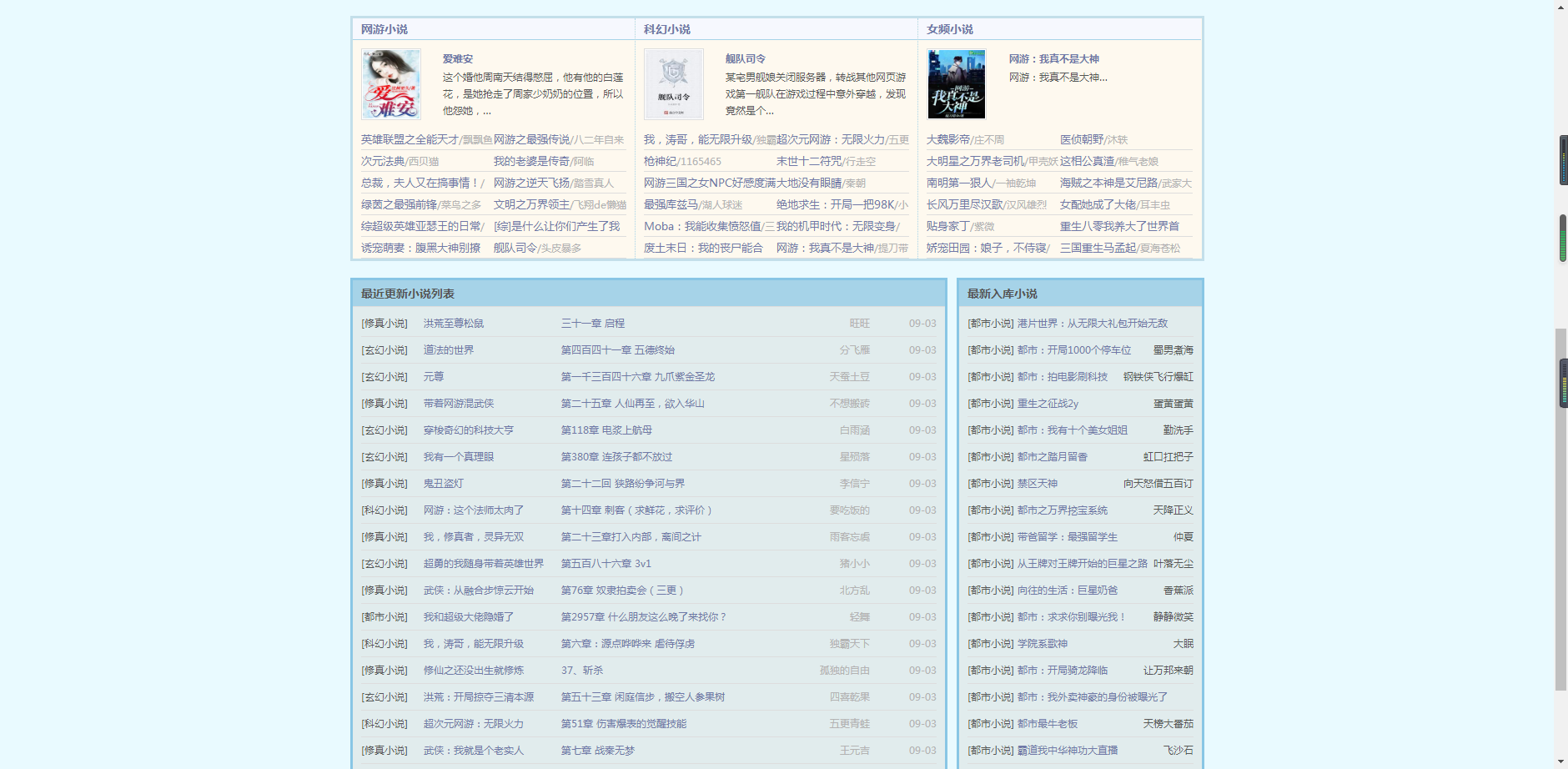
Task: Open the novel 大魏影帝
Action: point(948,139)
